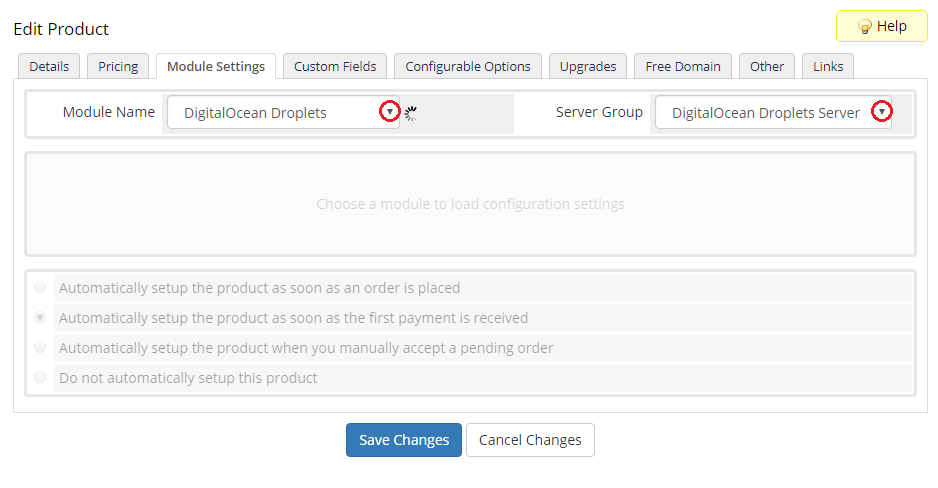Select Do not automatically setup this product
938x488 pixels.
click(40, 377)
